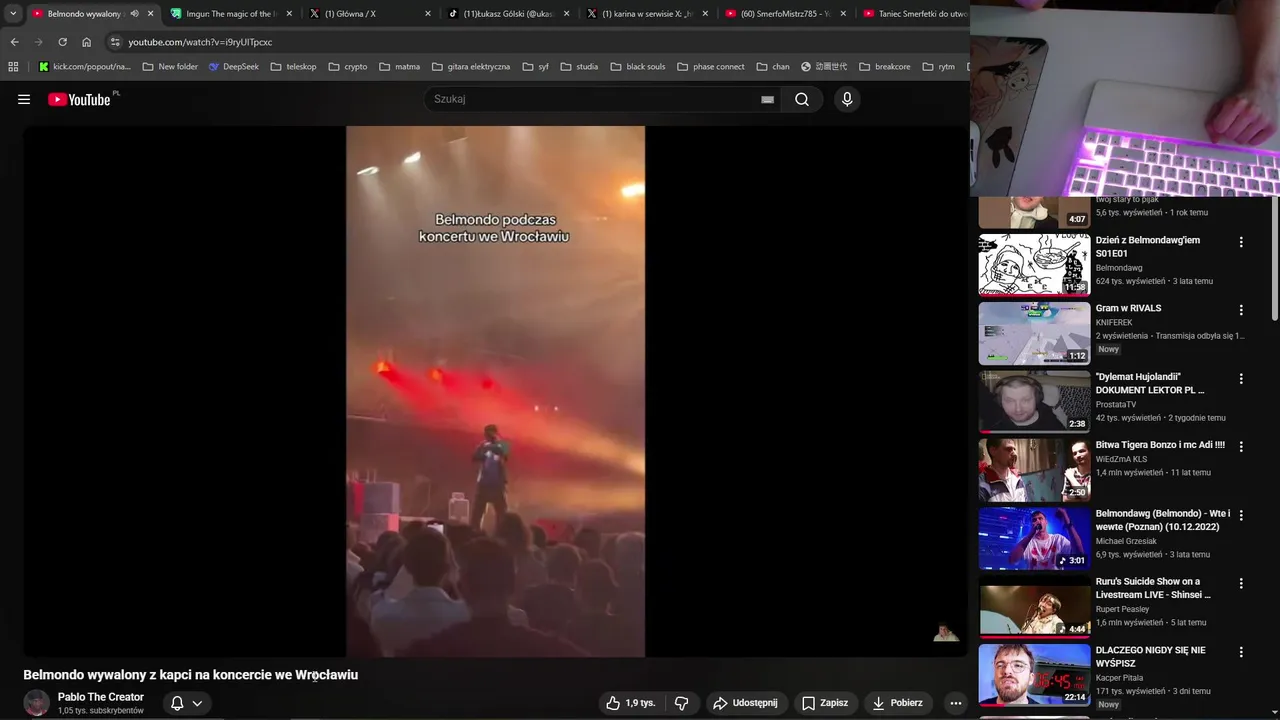Open options menu for Dylemat Hujolandii video
This screenshot has width=1280, height=720.
(x=1241, y=379)
